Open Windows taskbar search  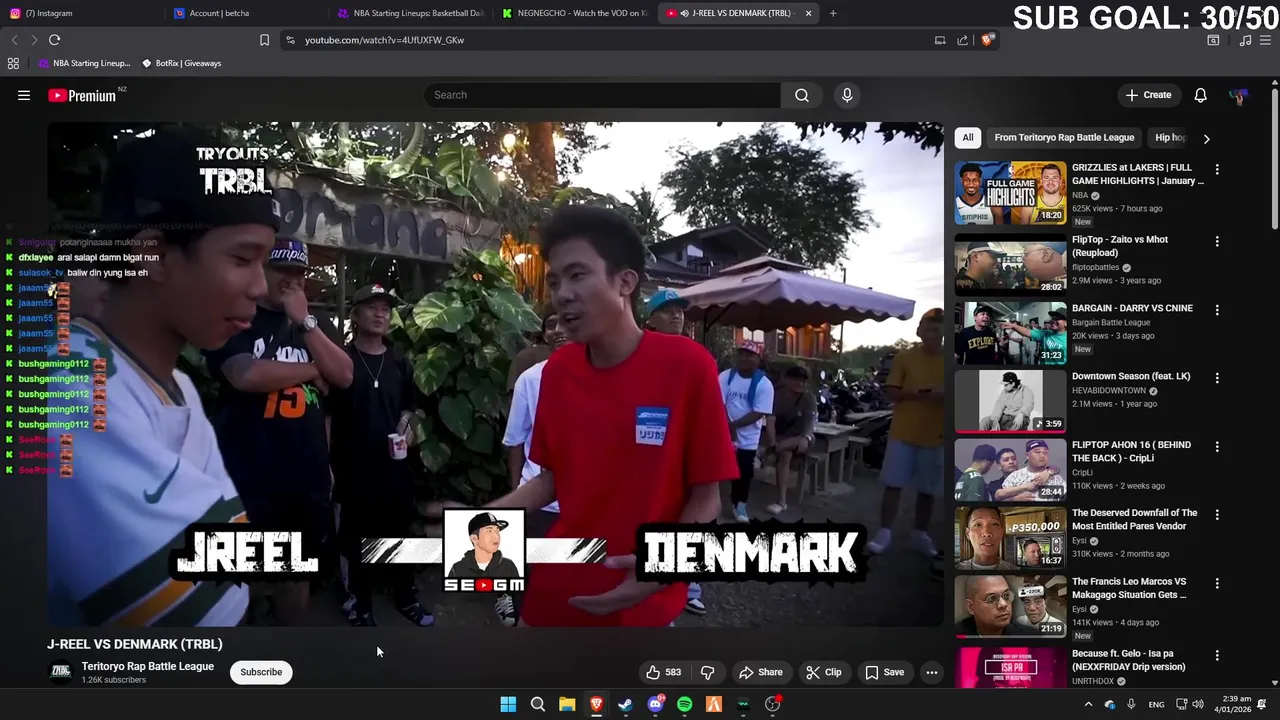(x=538, y=704)
